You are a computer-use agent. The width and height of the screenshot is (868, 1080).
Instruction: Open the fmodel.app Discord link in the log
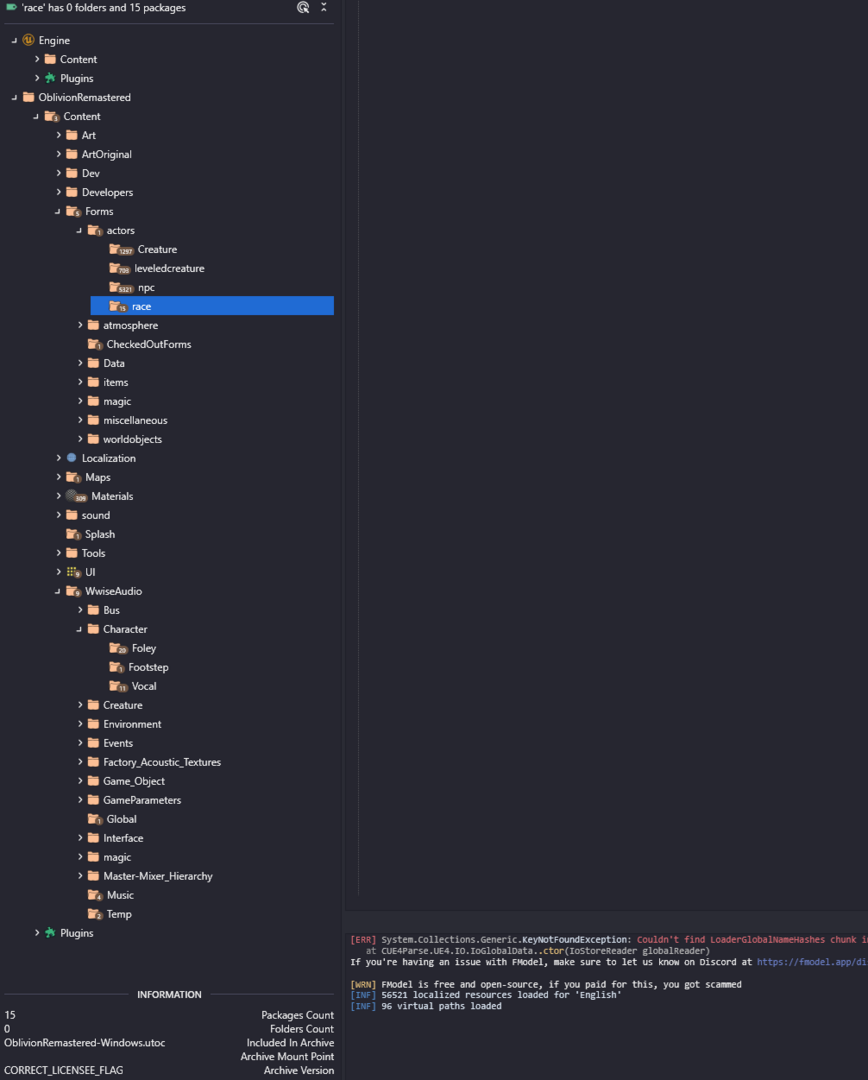click(x=812, y=962)
